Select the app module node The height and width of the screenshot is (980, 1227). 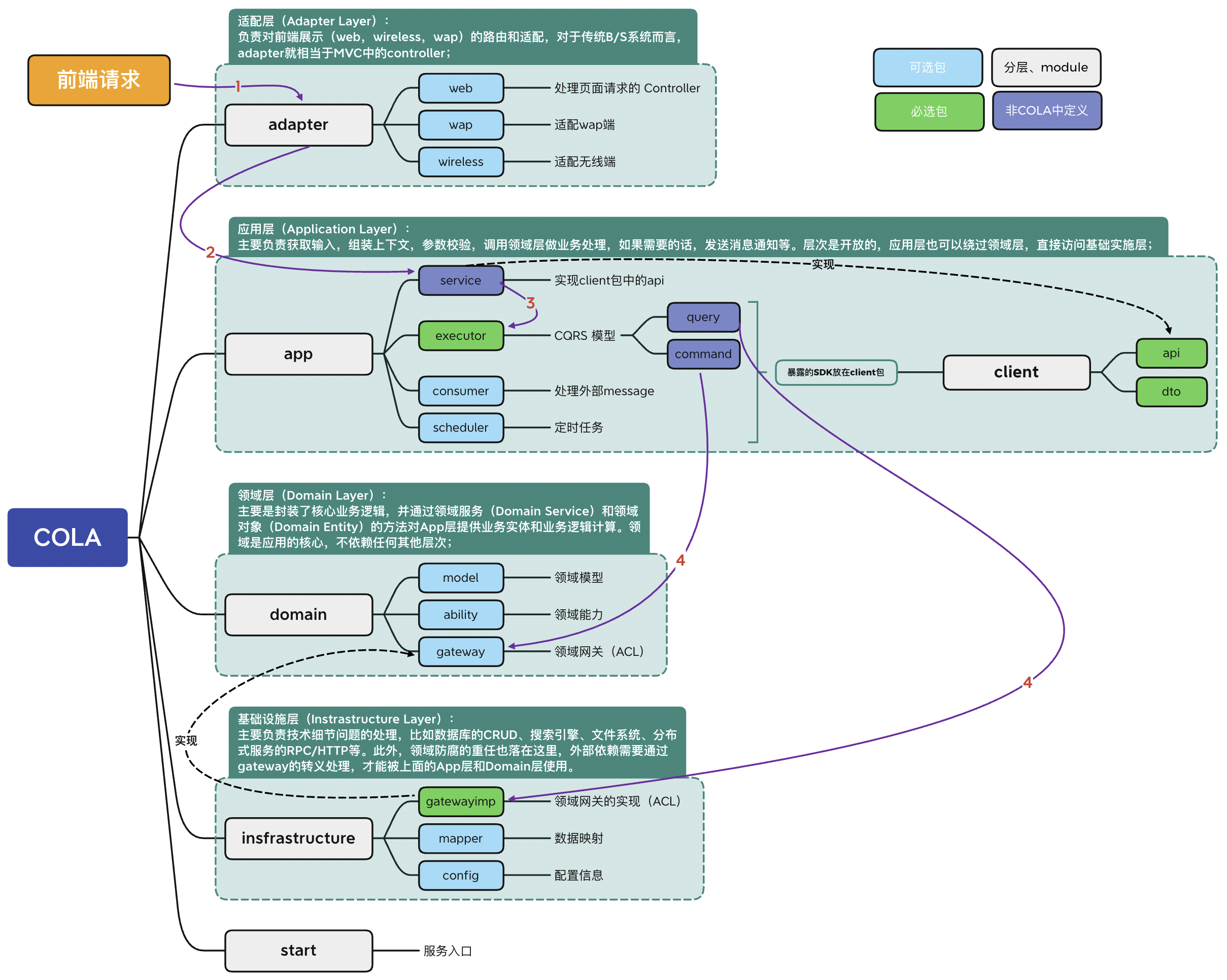pyautogui.click(x=298, y=354)
